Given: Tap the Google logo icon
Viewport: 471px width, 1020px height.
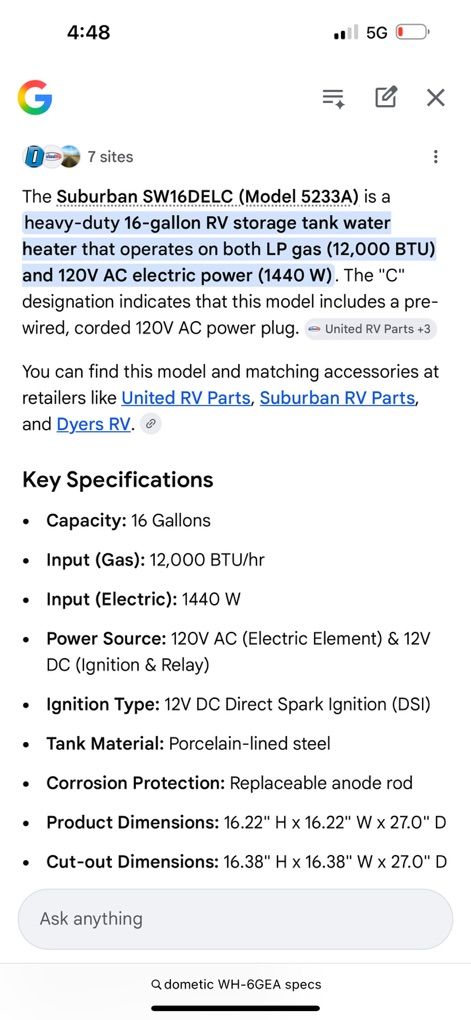Looking at the screenshot, I should click(x=34, y=98).
